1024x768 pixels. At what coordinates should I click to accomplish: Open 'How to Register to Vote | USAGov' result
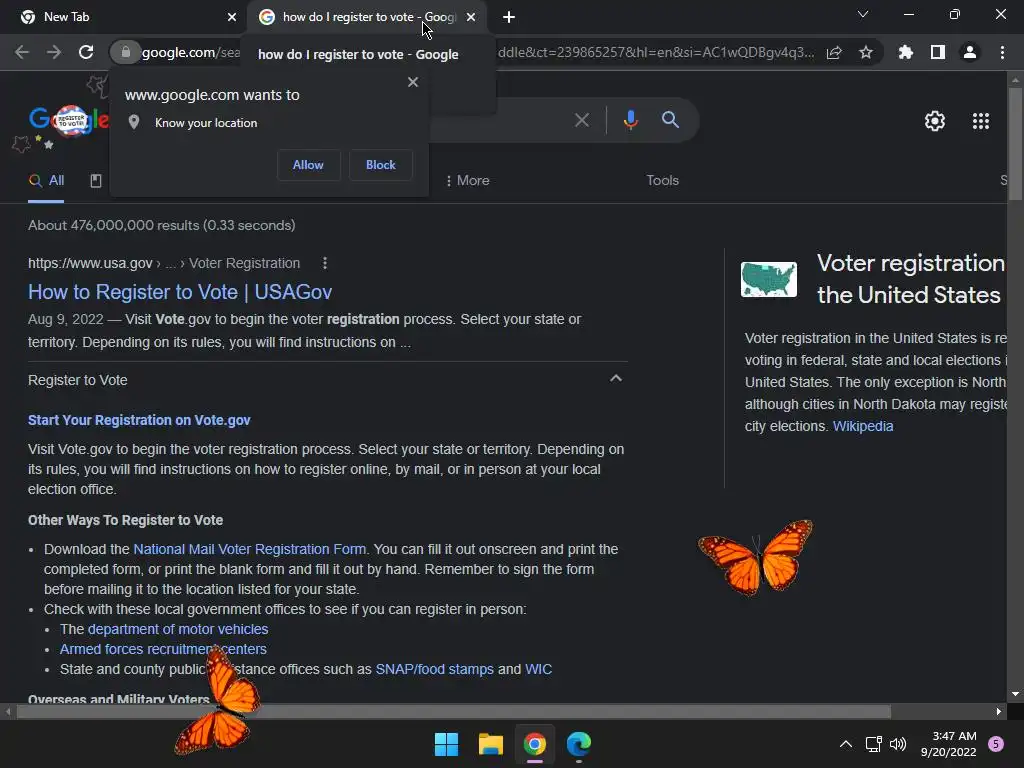click(180, 292)
